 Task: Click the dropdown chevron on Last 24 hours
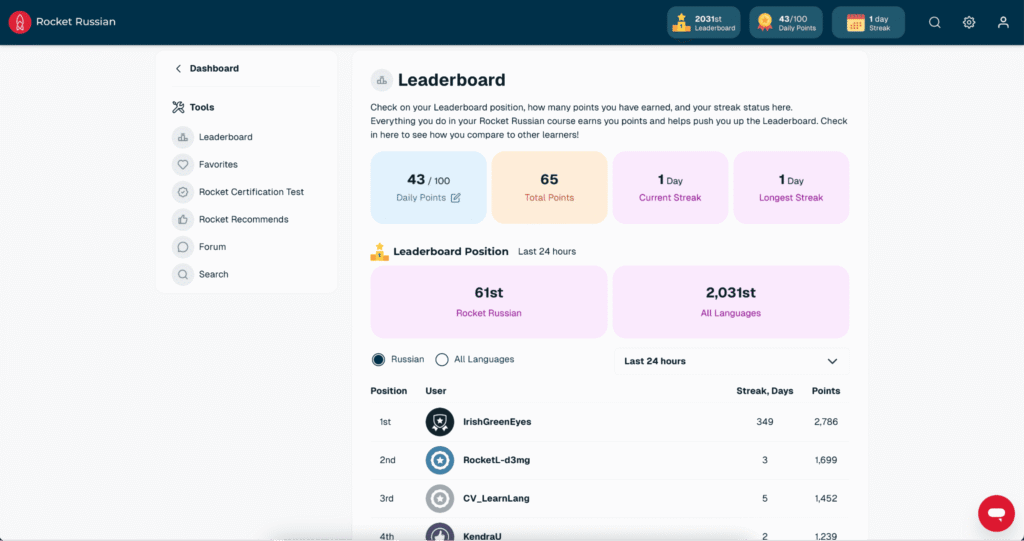tap(832, 361)
